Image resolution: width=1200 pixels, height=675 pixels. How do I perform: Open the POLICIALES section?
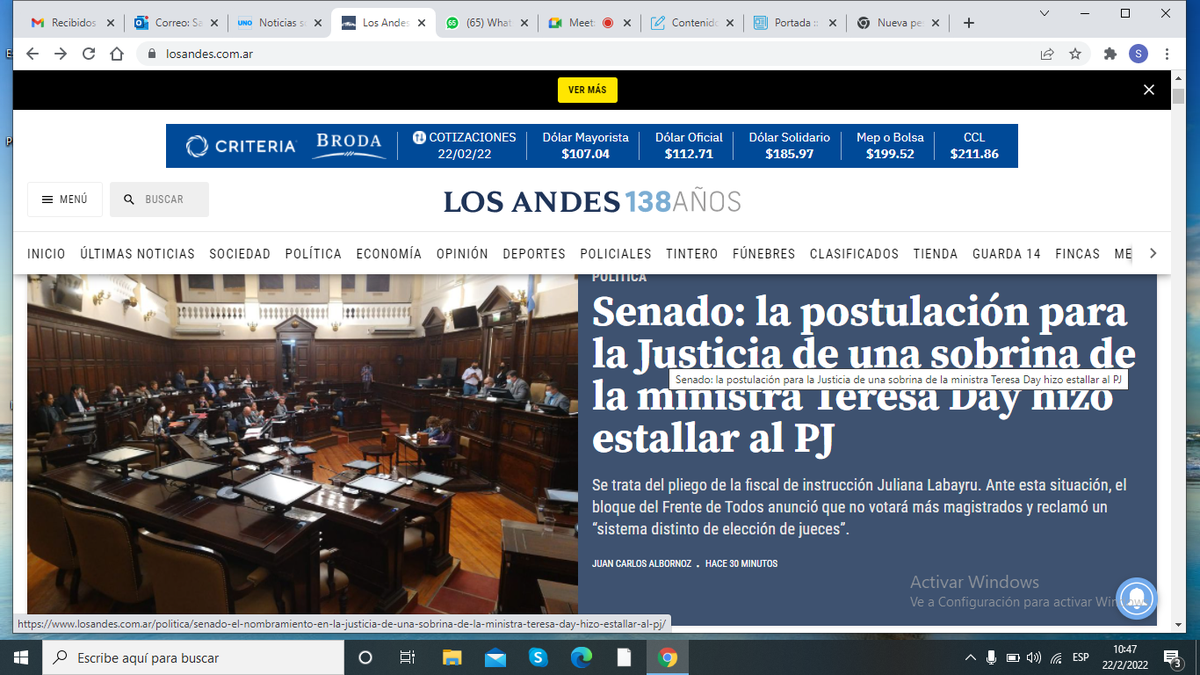pos(616,254)
